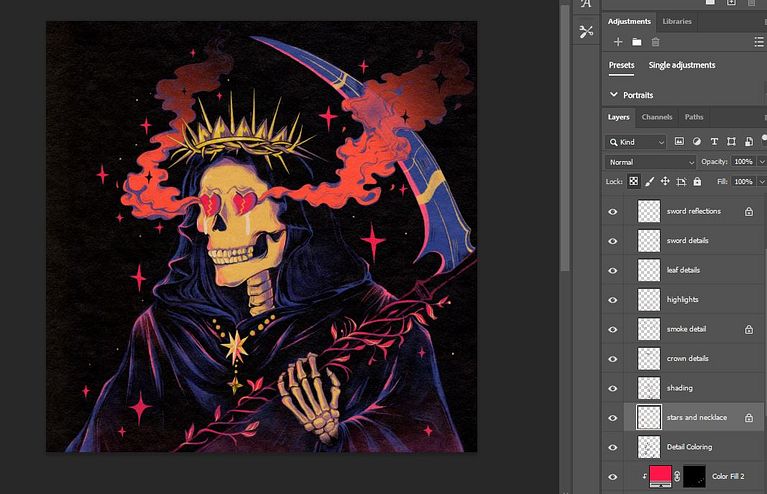Image resolution: width=767 pixels, height=494 pixels.
Task: Hide the sword reflections layer
Action: 613,212
